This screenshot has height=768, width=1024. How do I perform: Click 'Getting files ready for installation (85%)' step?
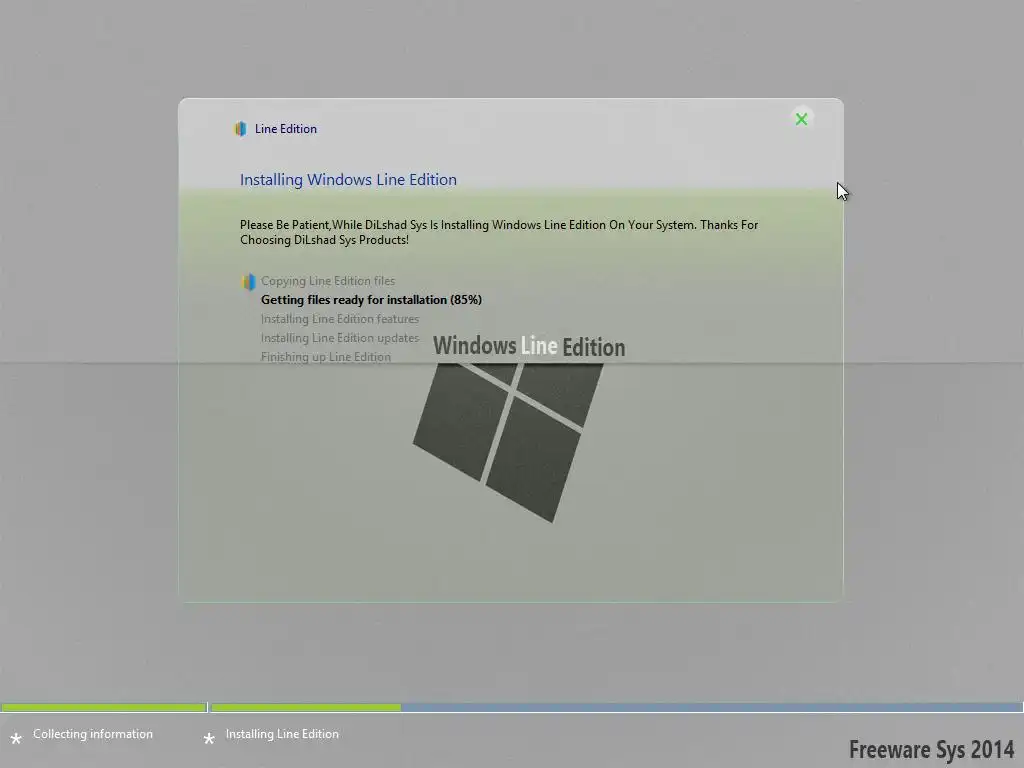coord(371,300)
